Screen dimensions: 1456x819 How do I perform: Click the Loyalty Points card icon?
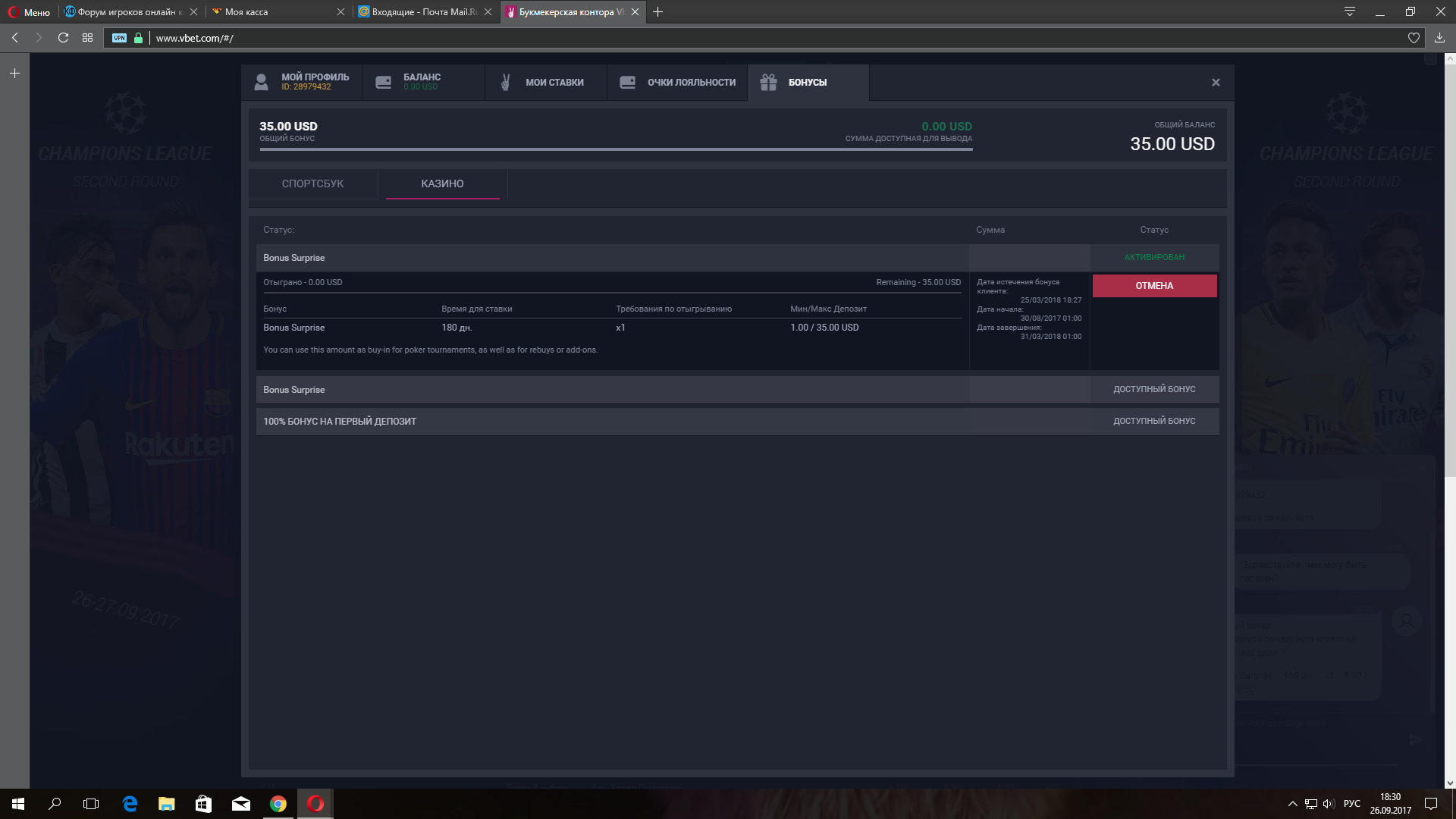click(627, 82)
